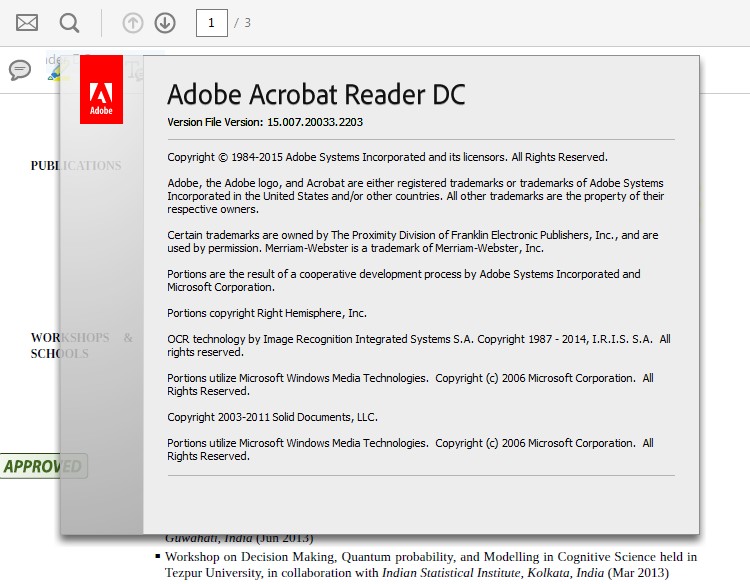Click the total pages indicator '/ 3'

[x=242, y=23]
